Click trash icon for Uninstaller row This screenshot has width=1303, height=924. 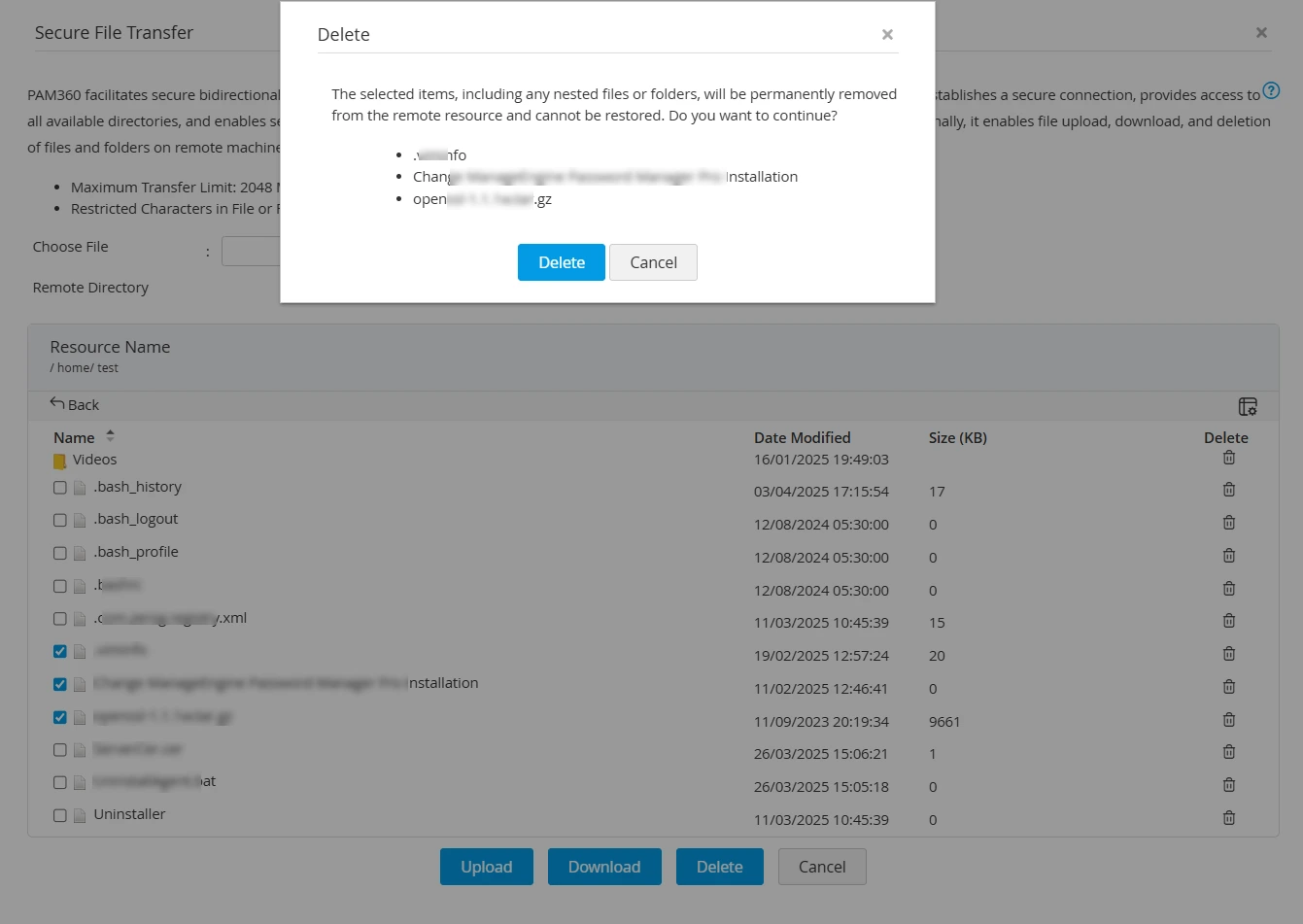pyautogui.click(x=1229, y=818)
